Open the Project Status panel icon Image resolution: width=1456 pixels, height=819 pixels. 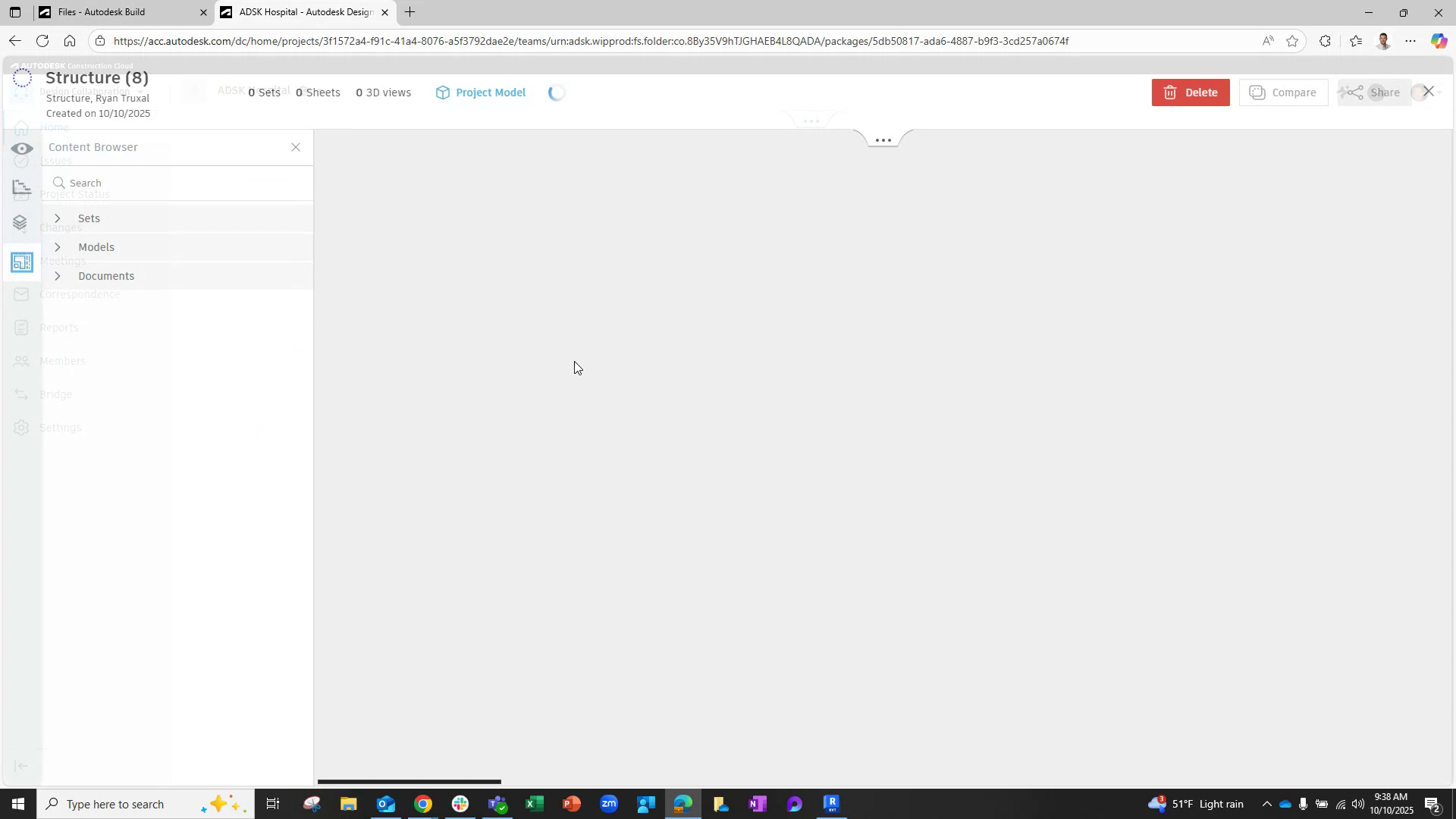tap(22, 188)
